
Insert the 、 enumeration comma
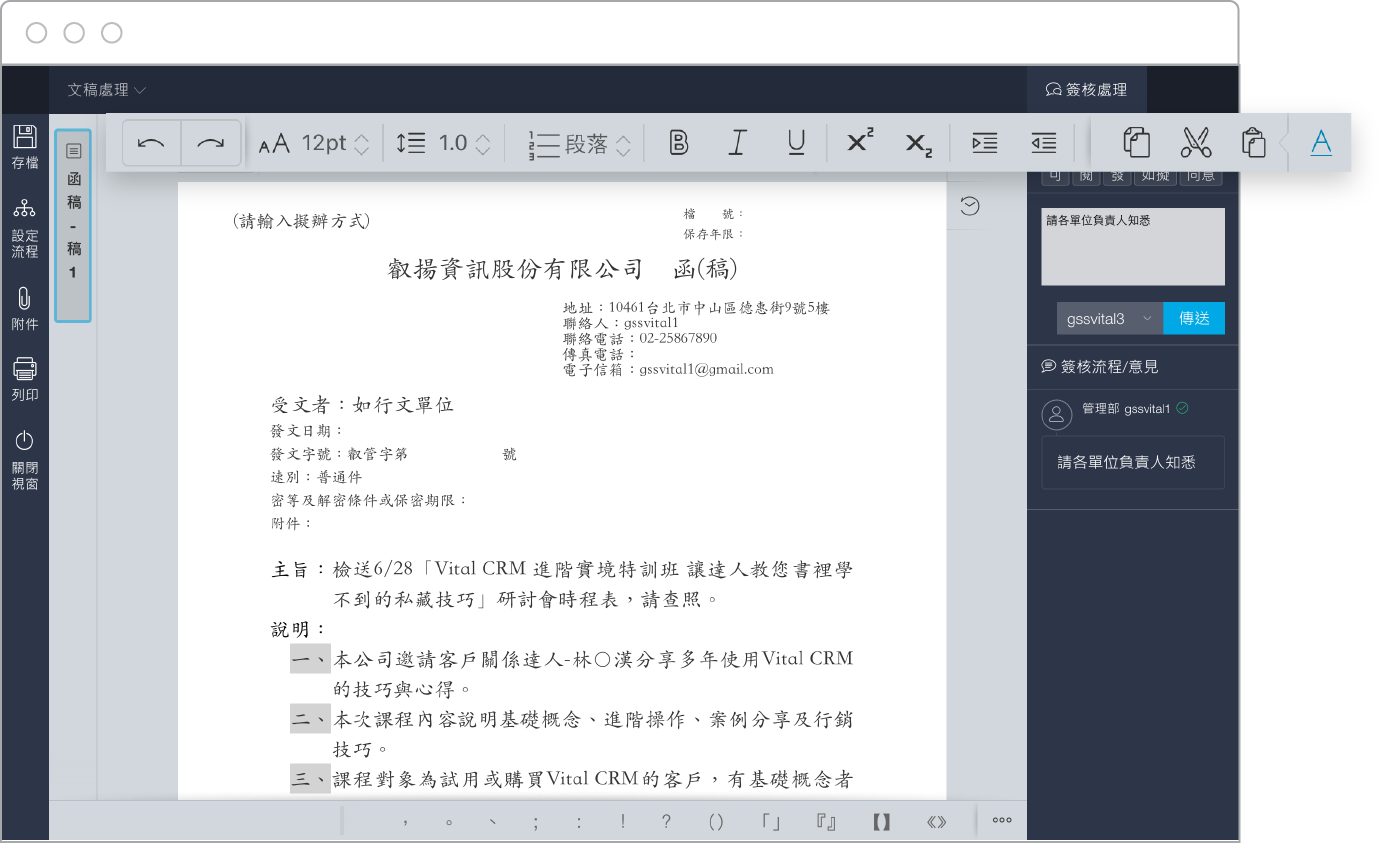click(492, 822)
